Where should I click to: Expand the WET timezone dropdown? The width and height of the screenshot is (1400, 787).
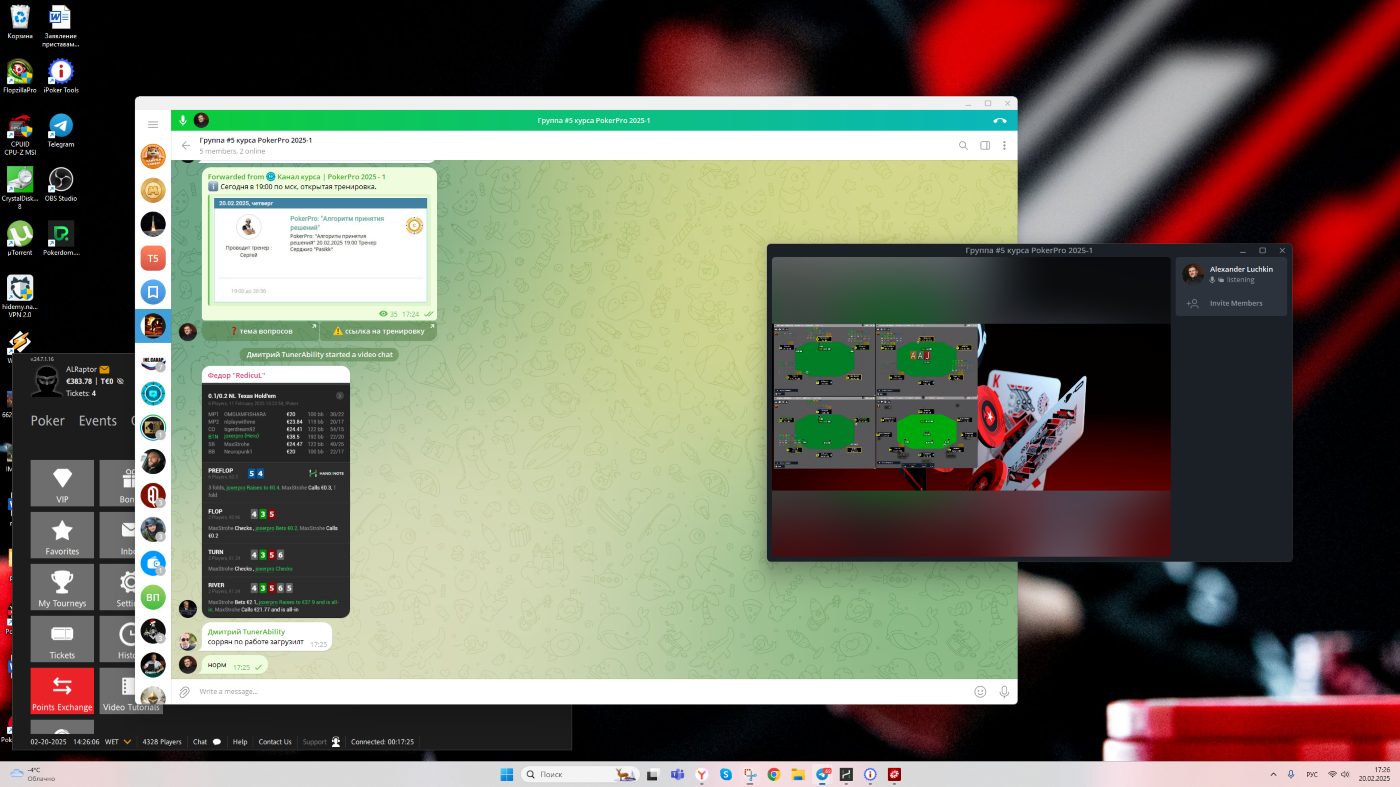pos(127,742)
